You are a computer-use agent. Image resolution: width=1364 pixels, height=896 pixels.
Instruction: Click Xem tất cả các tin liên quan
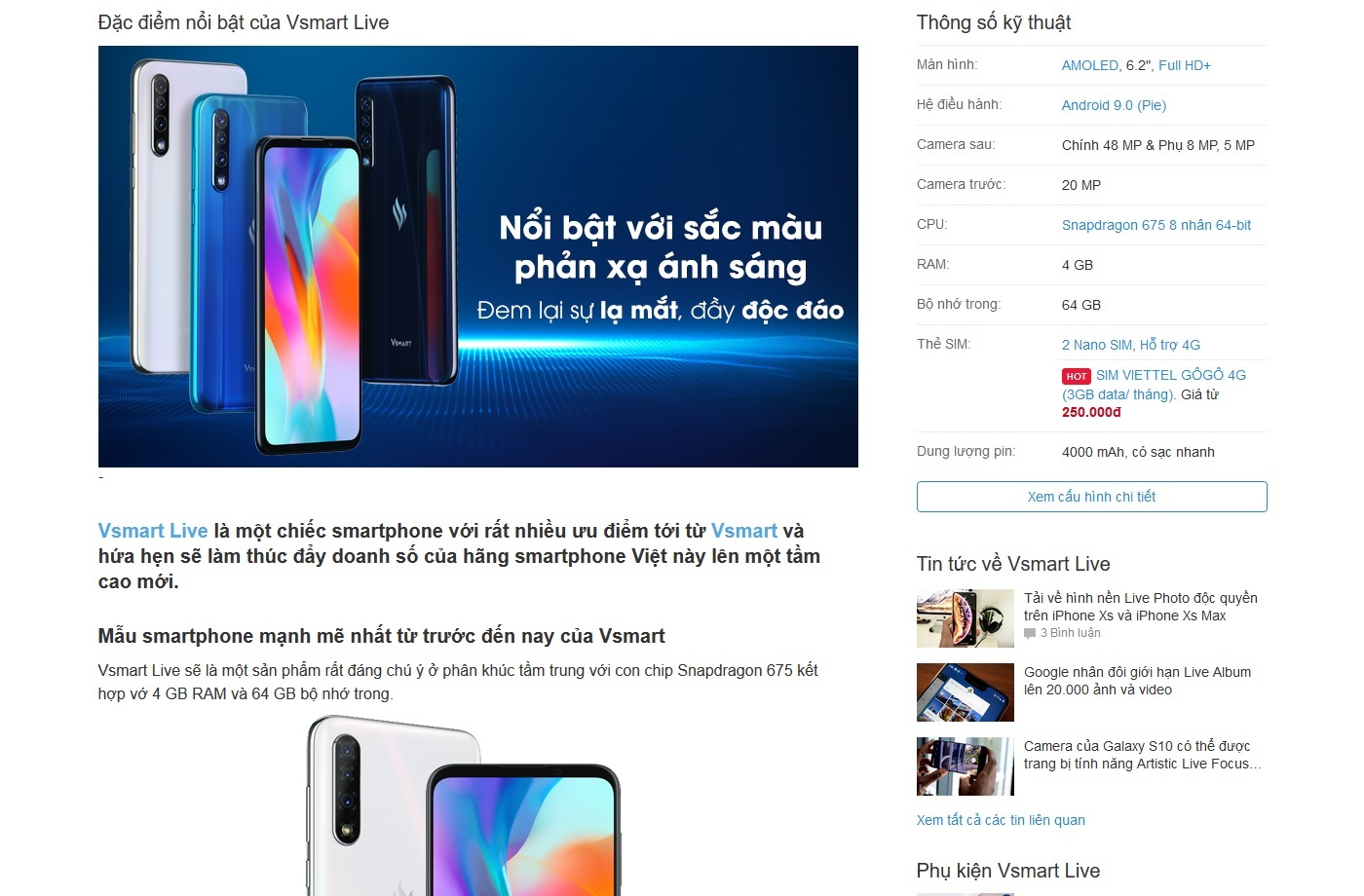pyautogui.click(x=1001, y=820)
